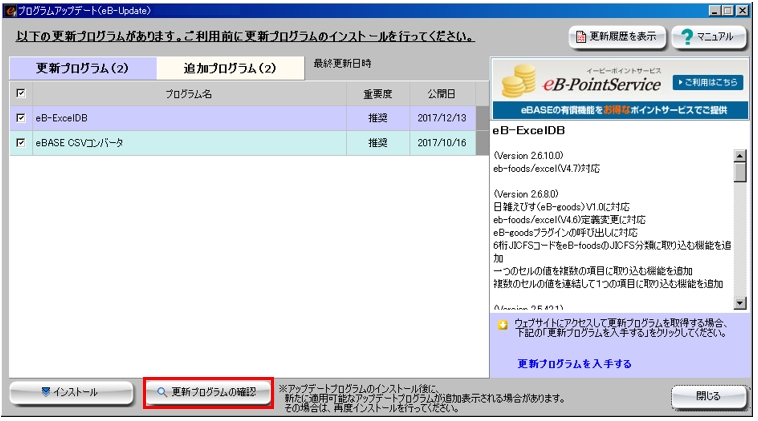This screenshot has width=758, height=421.
Task: Maximize the eB-Update window
Action: 728,10
